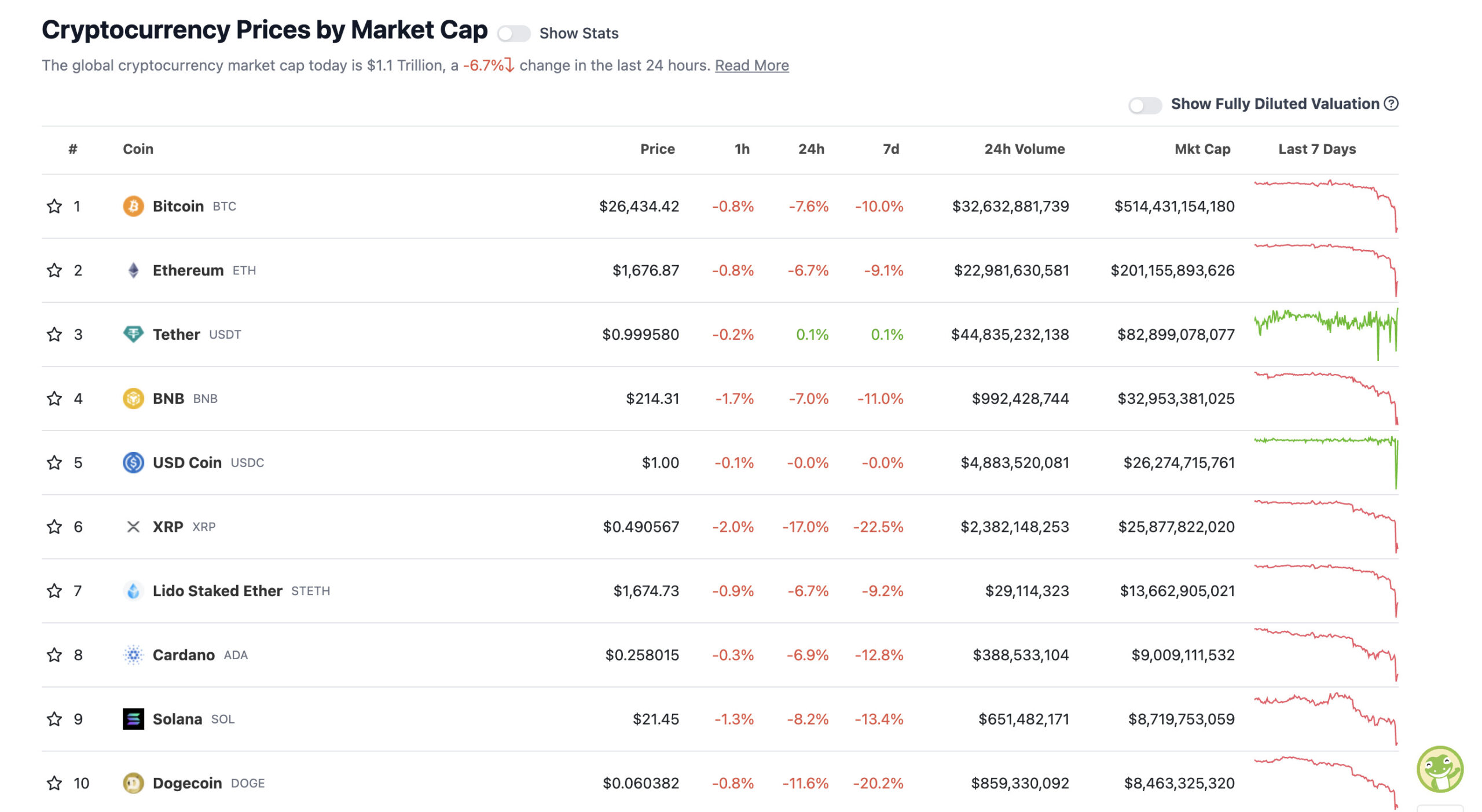Click the Bitcoin logo icon
The width and height of the screenshot is (1482, 812).
133,206
